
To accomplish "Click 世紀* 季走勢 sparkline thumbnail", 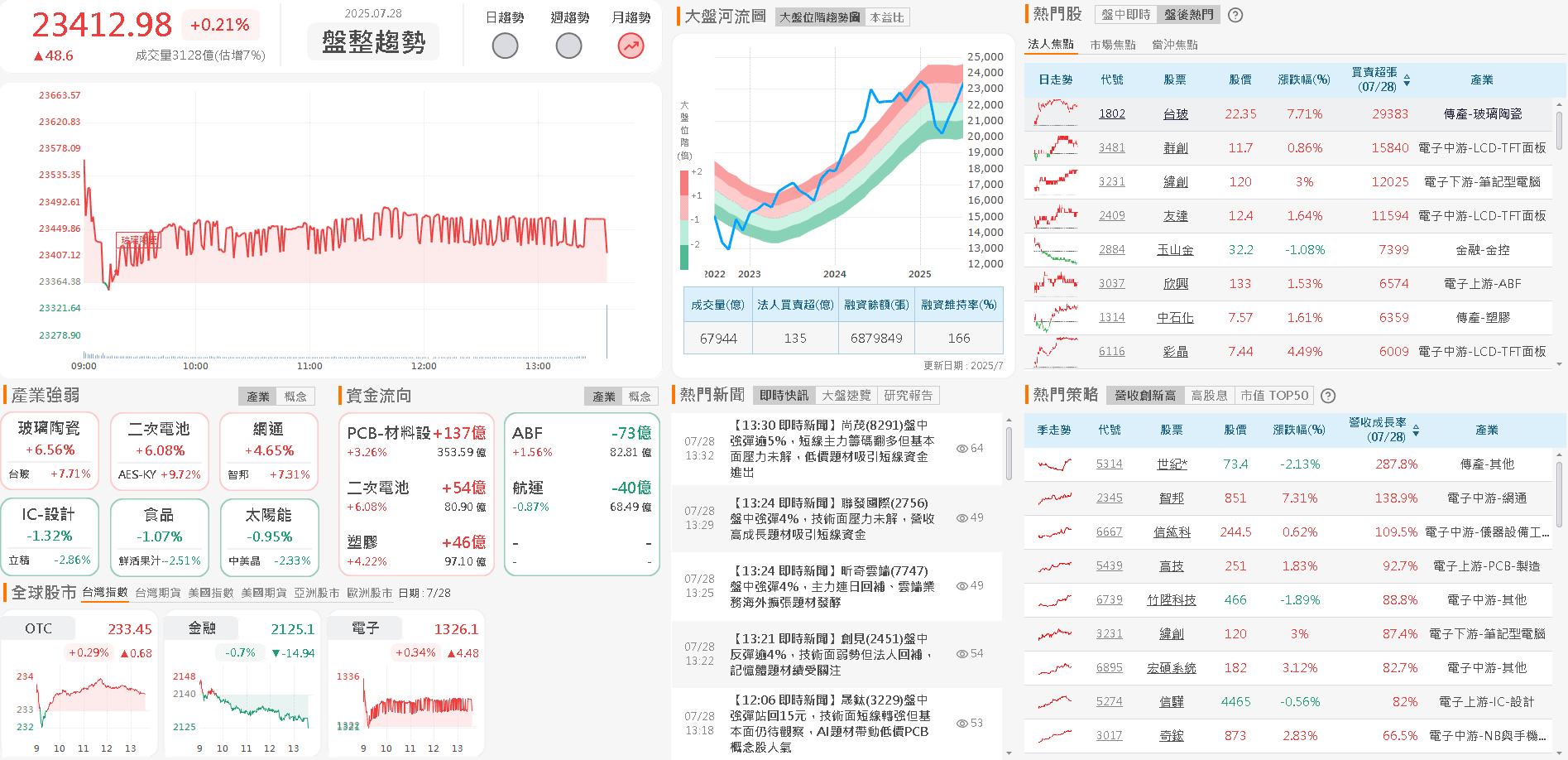I will 1054,464.
